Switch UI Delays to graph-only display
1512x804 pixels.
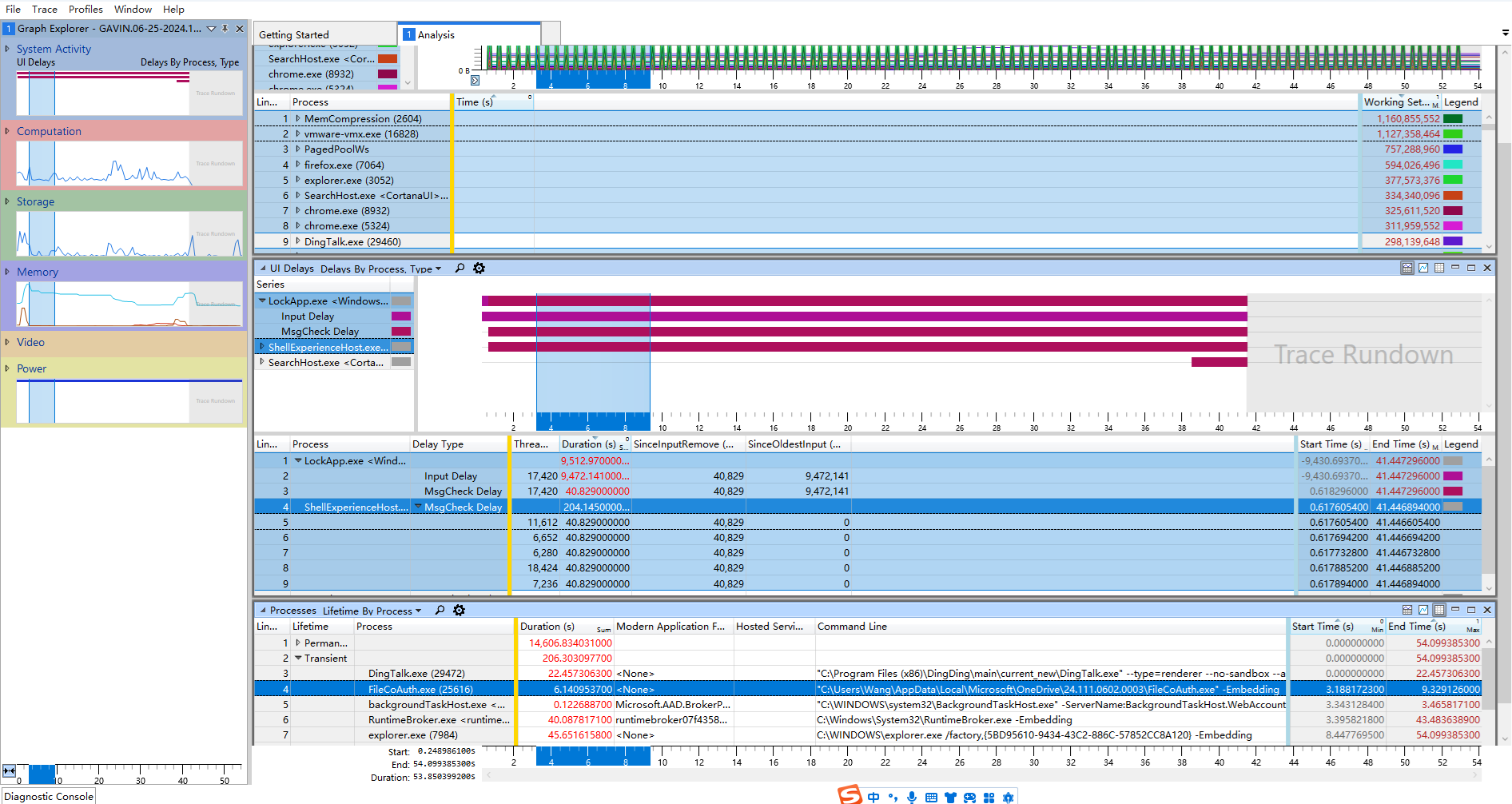[x=1424, y=268]
